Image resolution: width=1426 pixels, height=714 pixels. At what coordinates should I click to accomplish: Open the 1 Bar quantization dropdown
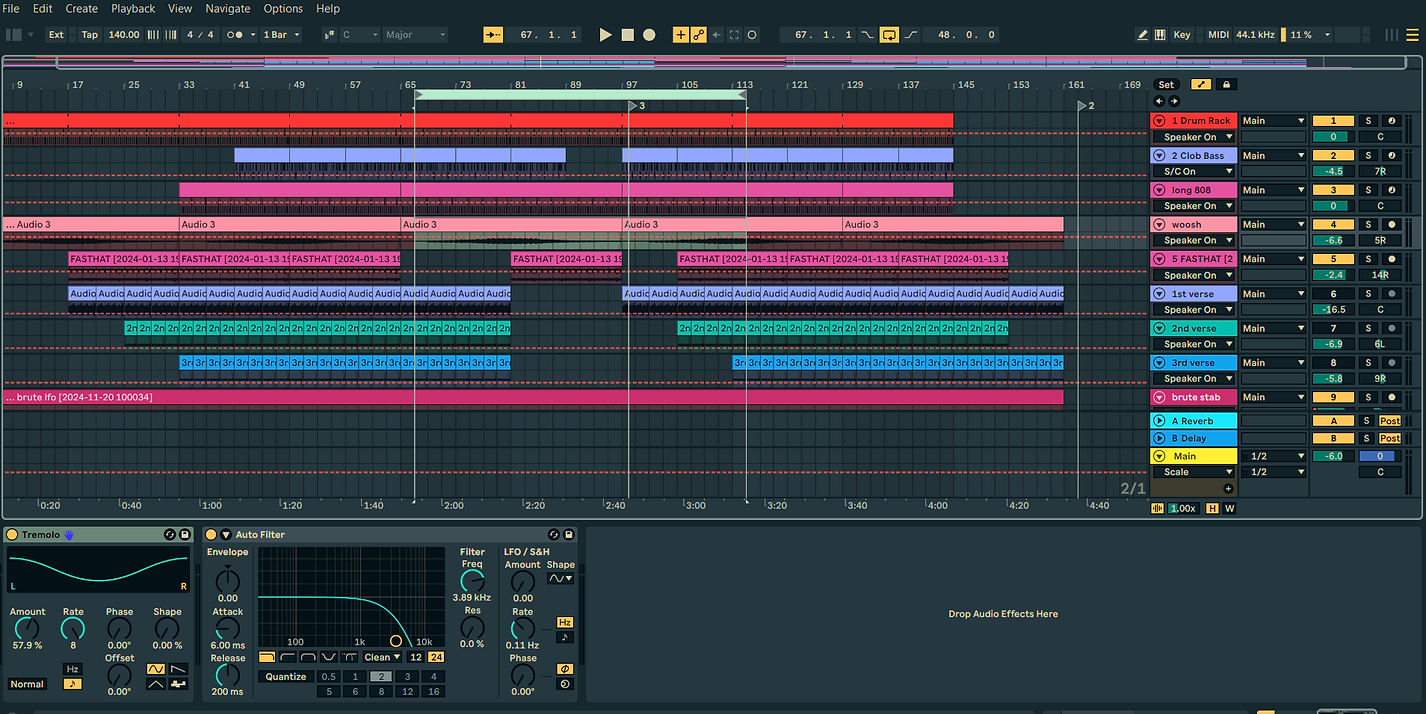280,35
